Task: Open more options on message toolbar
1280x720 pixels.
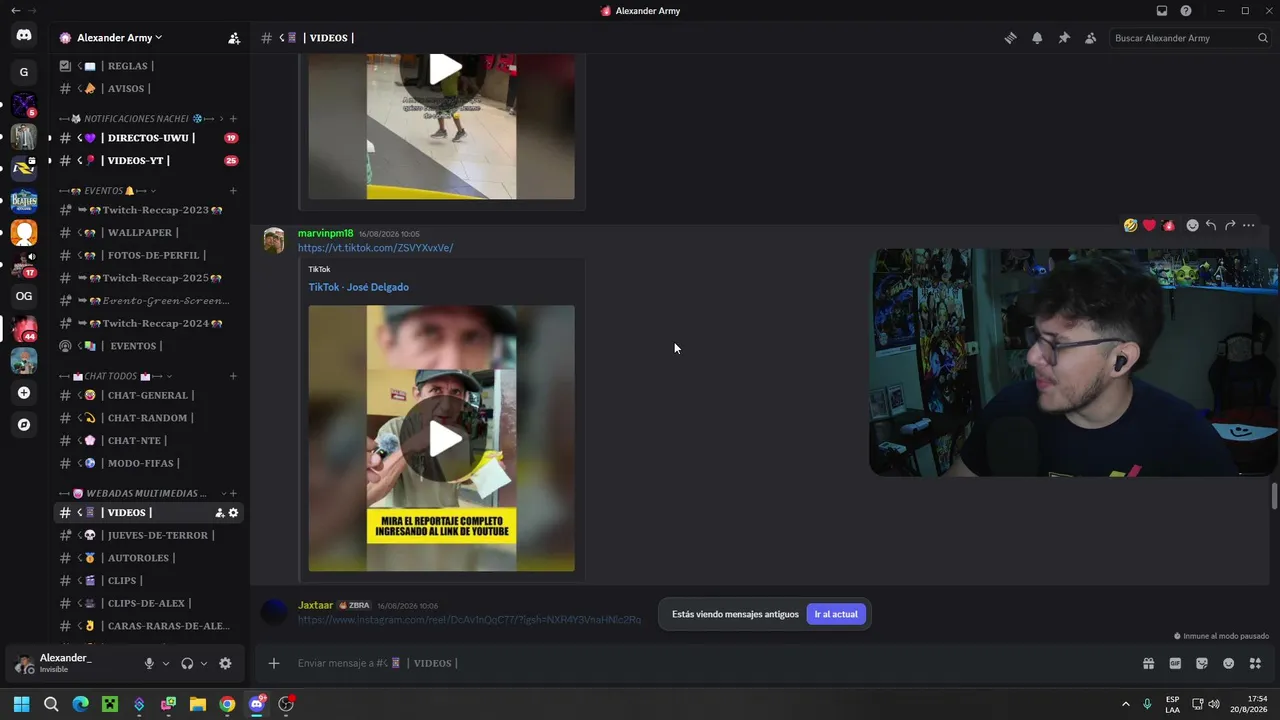Action: coord(1248,226)
